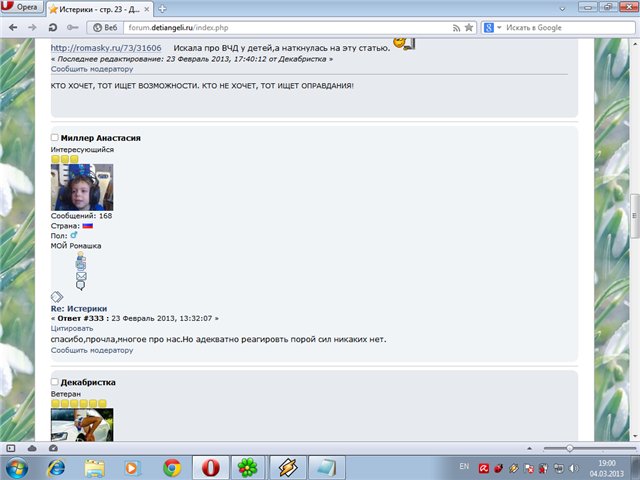Open ICQ flower icon in taskbar
The image size is (640, 480).
tap(248, 468)
